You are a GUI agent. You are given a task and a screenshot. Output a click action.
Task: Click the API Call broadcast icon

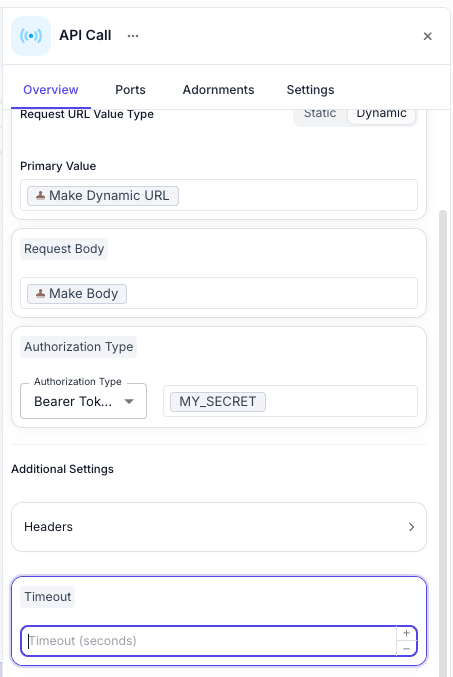pyautogui.click(x=31, y=36)
